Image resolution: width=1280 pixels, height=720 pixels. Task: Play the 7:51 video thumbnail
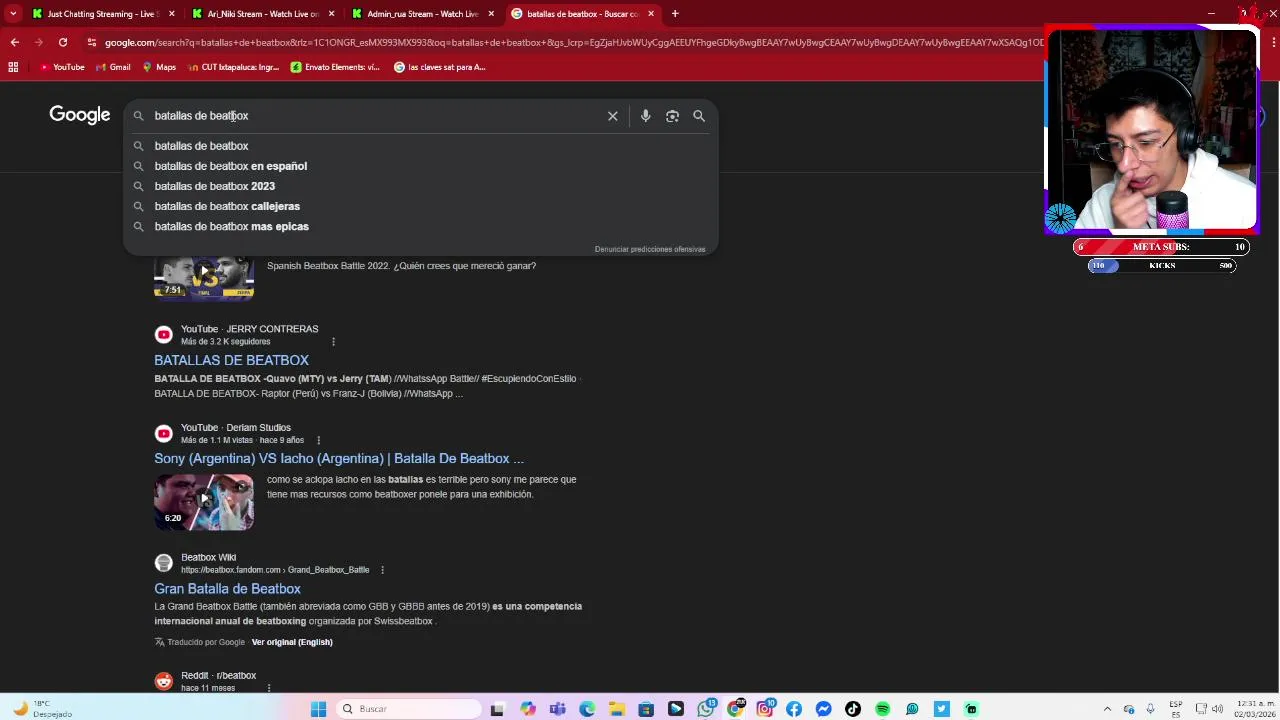(204, 277)
